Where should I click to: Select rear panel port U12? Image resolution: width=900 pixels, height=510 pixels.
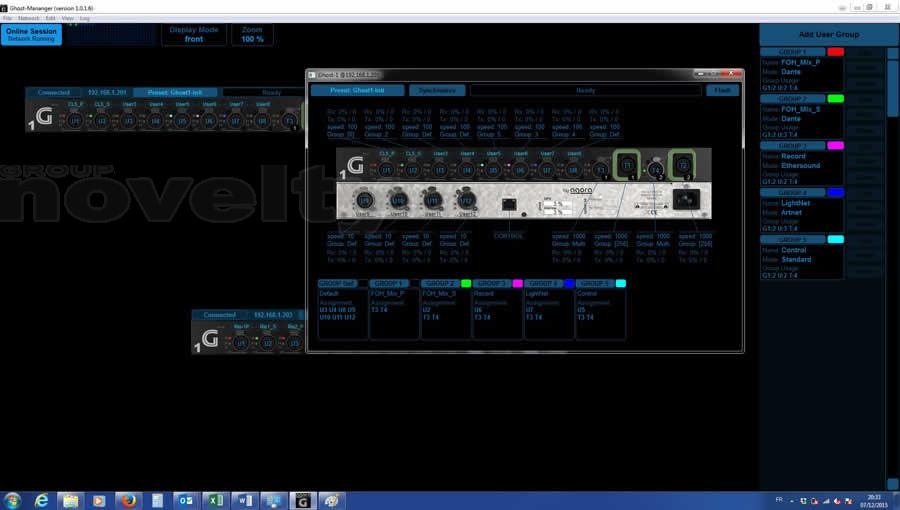click(x=464, y=200)
